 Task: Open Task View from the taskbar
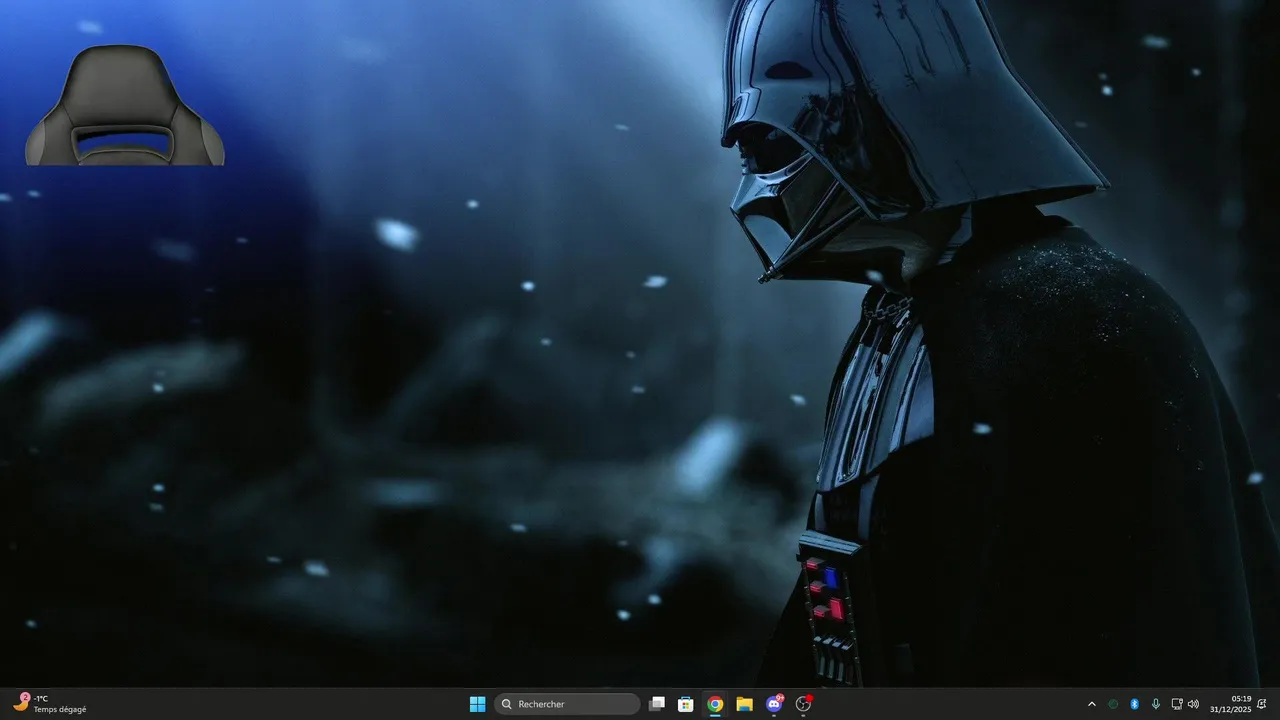pos(657,704)
